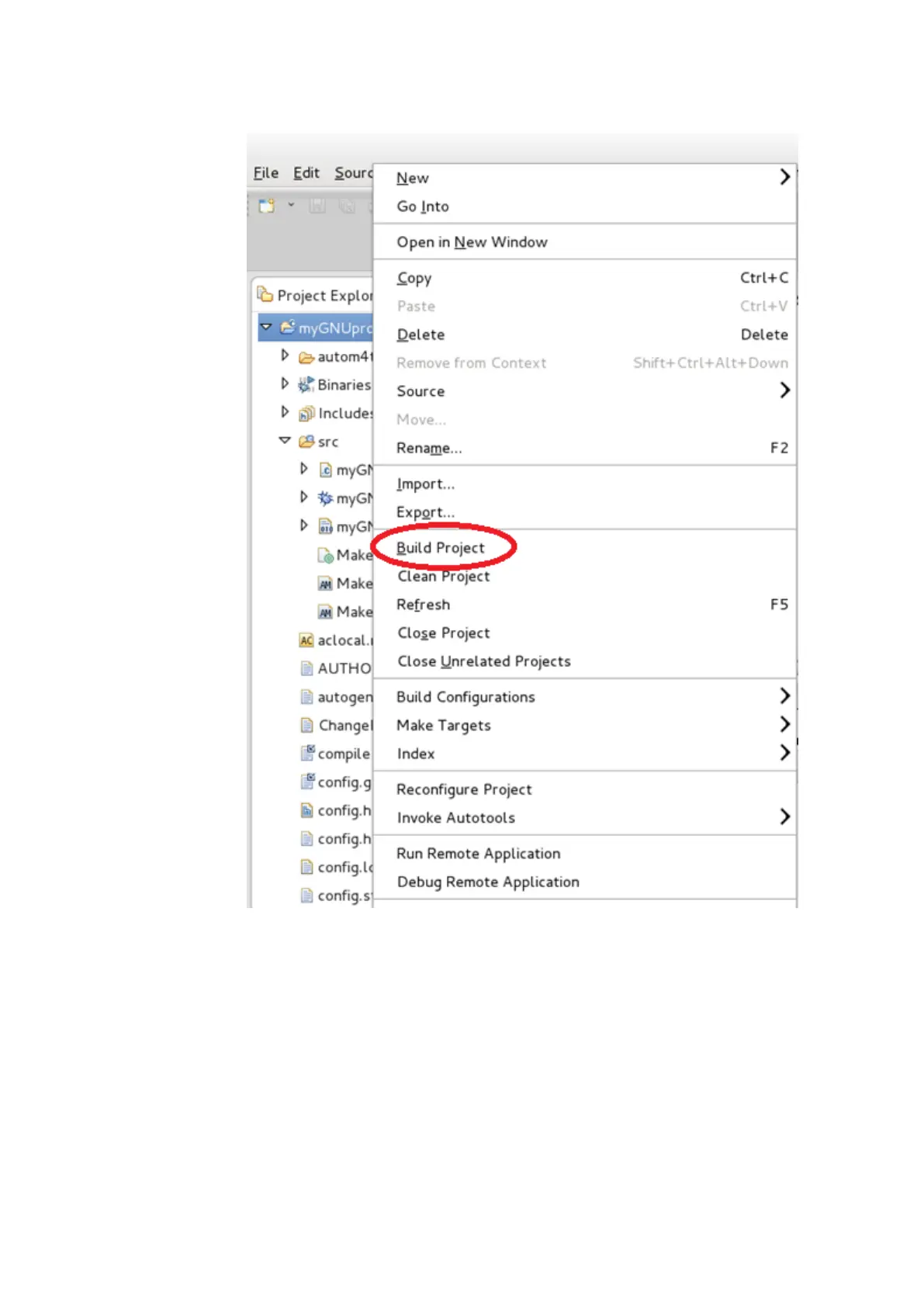Choose Reconfigure Project
924x1307 pixels.
pyautogui.click(x=585, y=789)
